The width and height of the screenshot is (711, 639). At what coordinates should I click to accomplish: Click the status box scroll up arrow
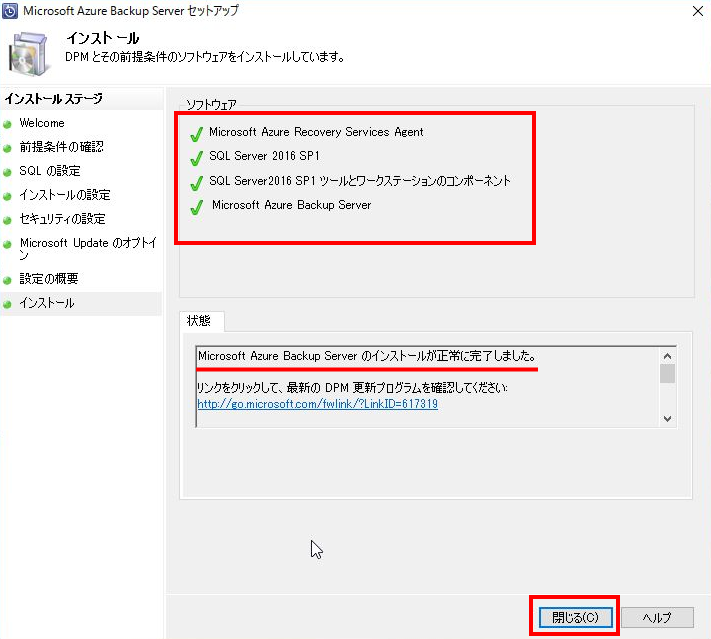click(x=667, y=356)
